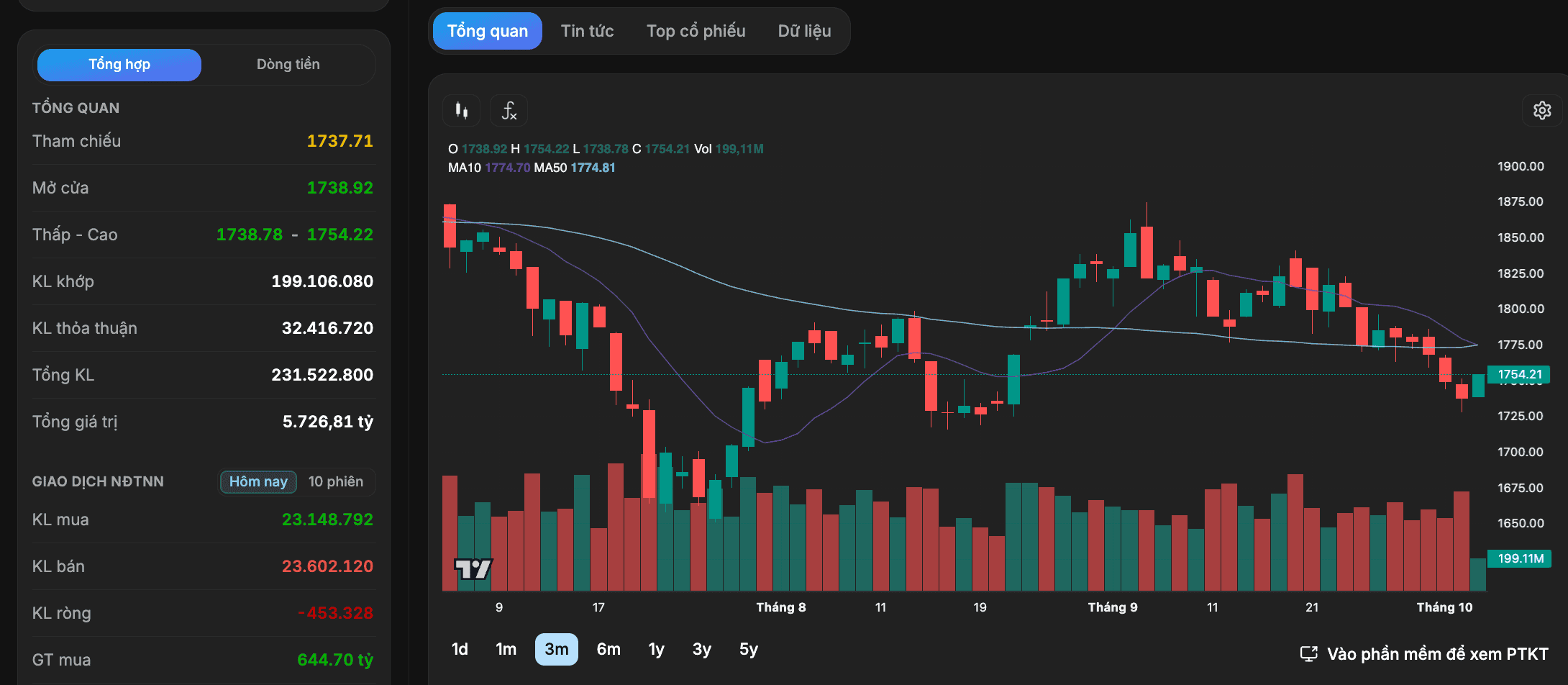Select the Tổng hợp panel view
The image size is (1568, 685).
119,65
